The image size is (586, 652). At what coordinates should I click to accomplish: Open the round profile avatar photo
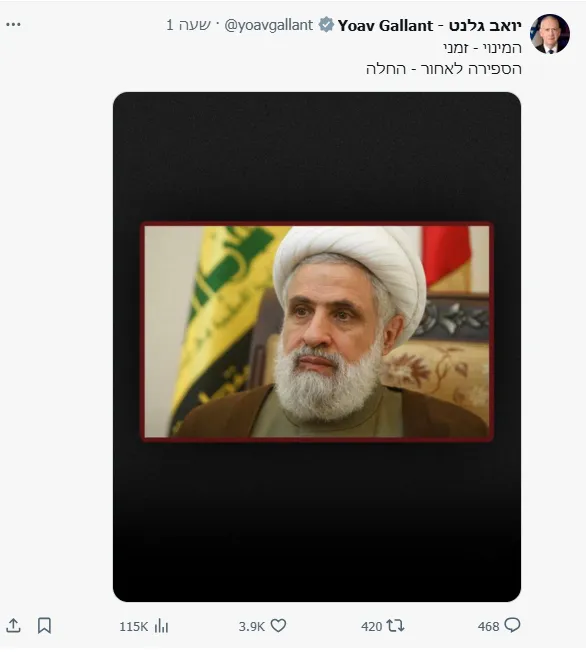click(x=550, y=34)
